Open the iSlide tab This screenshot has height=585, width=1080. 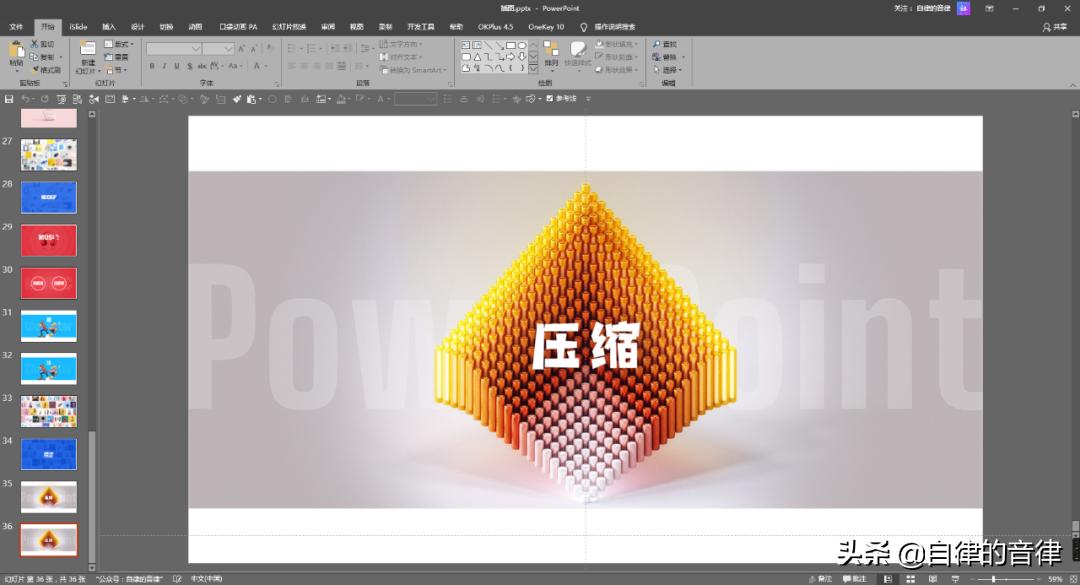click(x=79, y=27)
